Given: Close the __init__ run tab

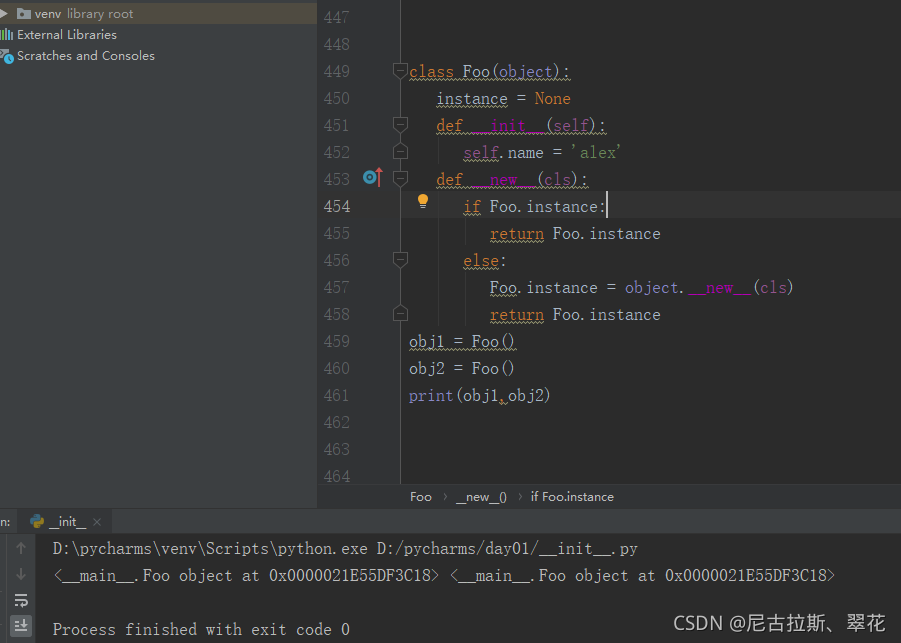Looking at the screenshot, I should coord(97,522).
